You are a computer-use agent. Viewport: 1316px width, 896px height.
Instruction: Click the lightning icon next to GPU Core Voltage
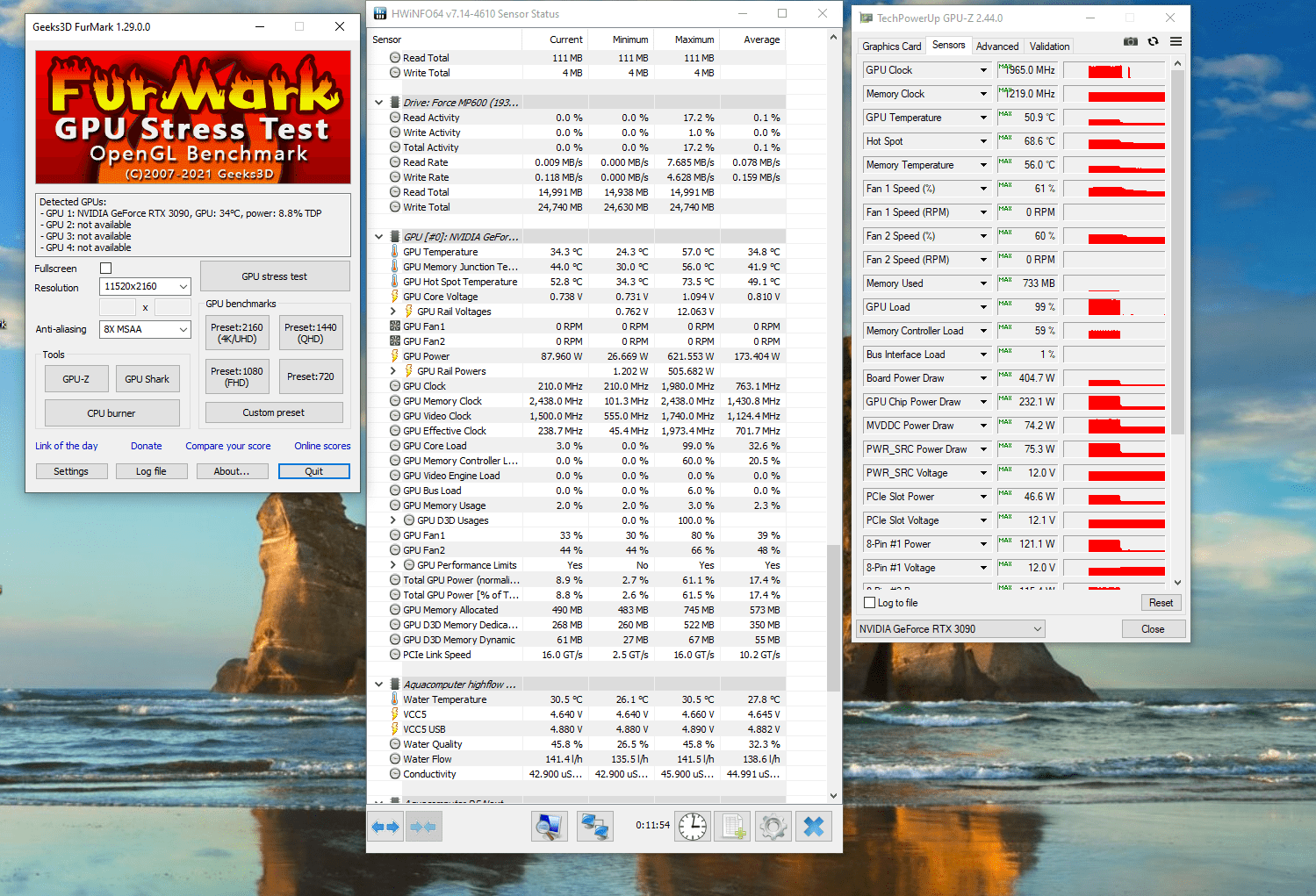(395, 297)
